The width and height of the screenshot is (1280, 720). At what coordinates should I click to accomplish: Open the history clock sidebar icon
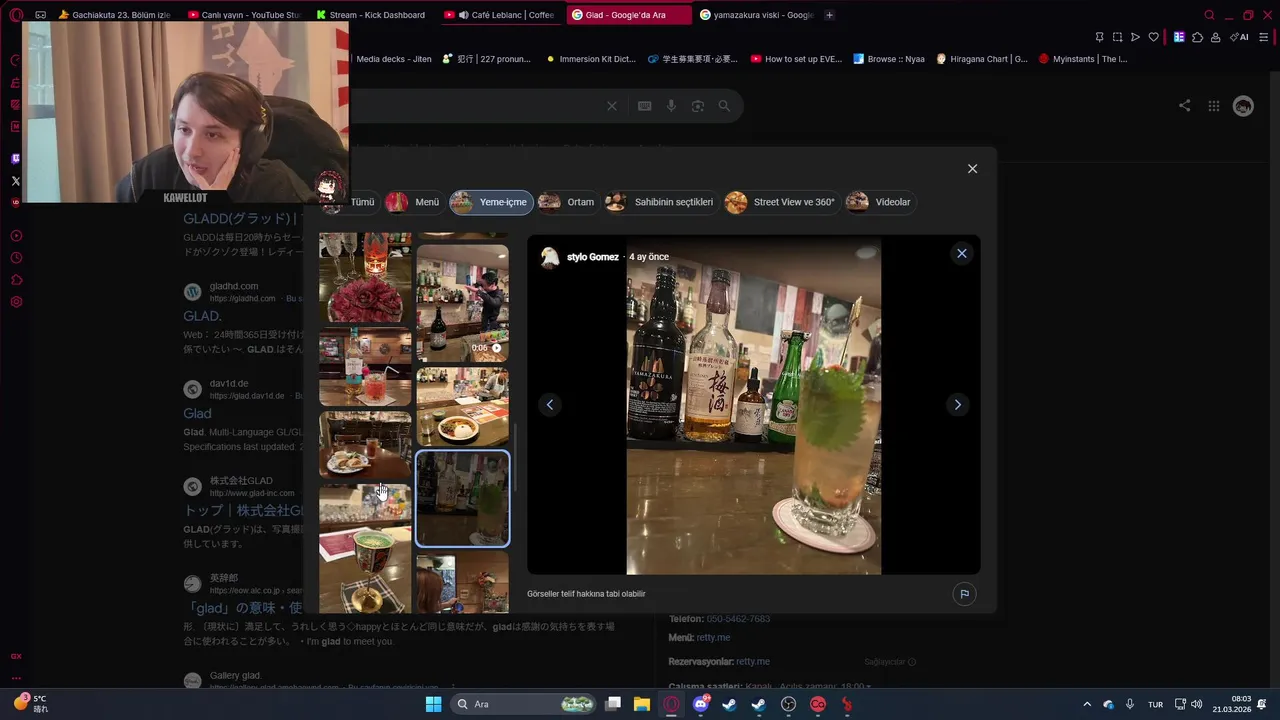pos(15,258)
